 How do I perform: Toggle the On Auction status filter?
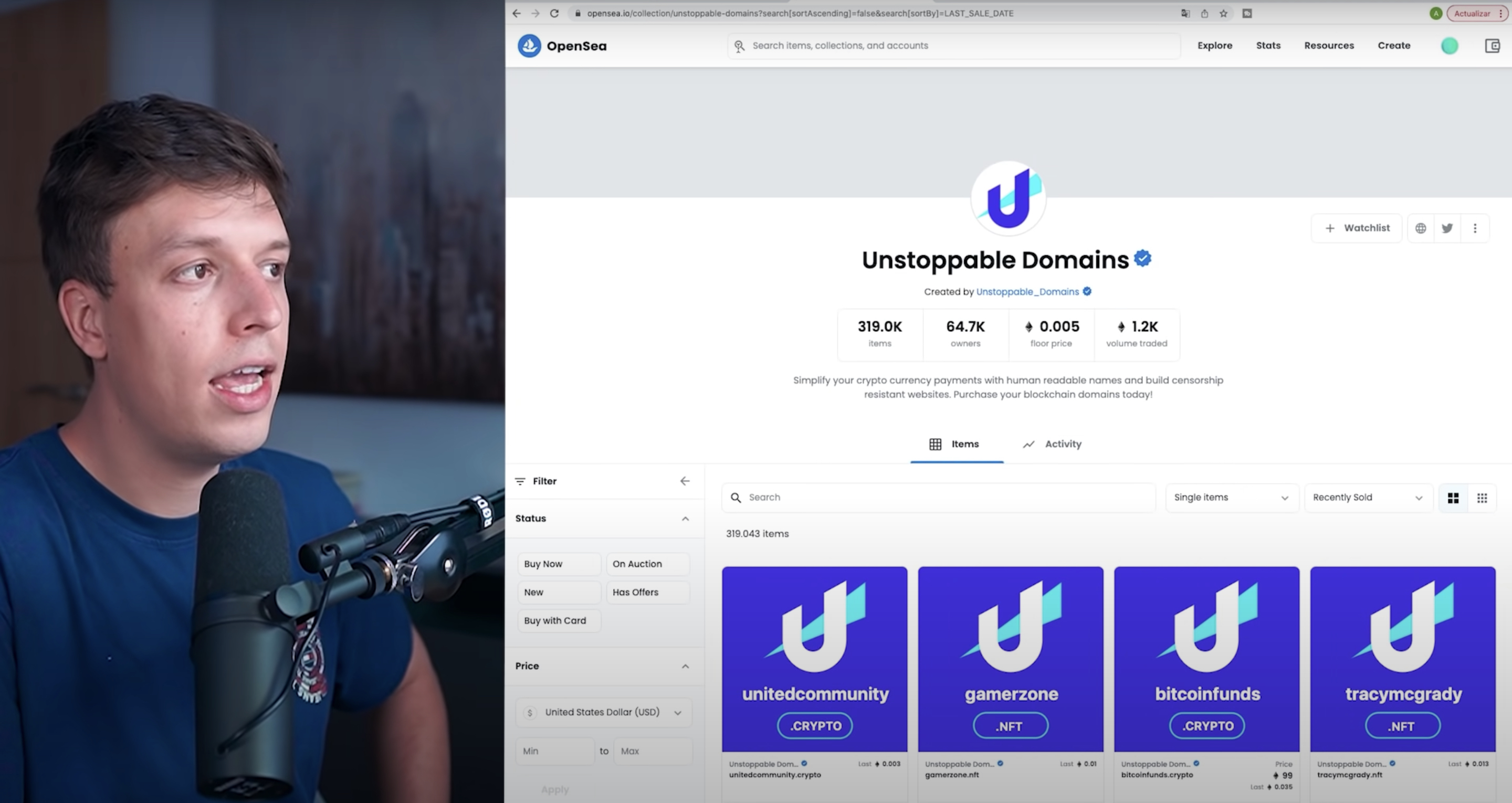pyautogui.click(x=648, y=564)
